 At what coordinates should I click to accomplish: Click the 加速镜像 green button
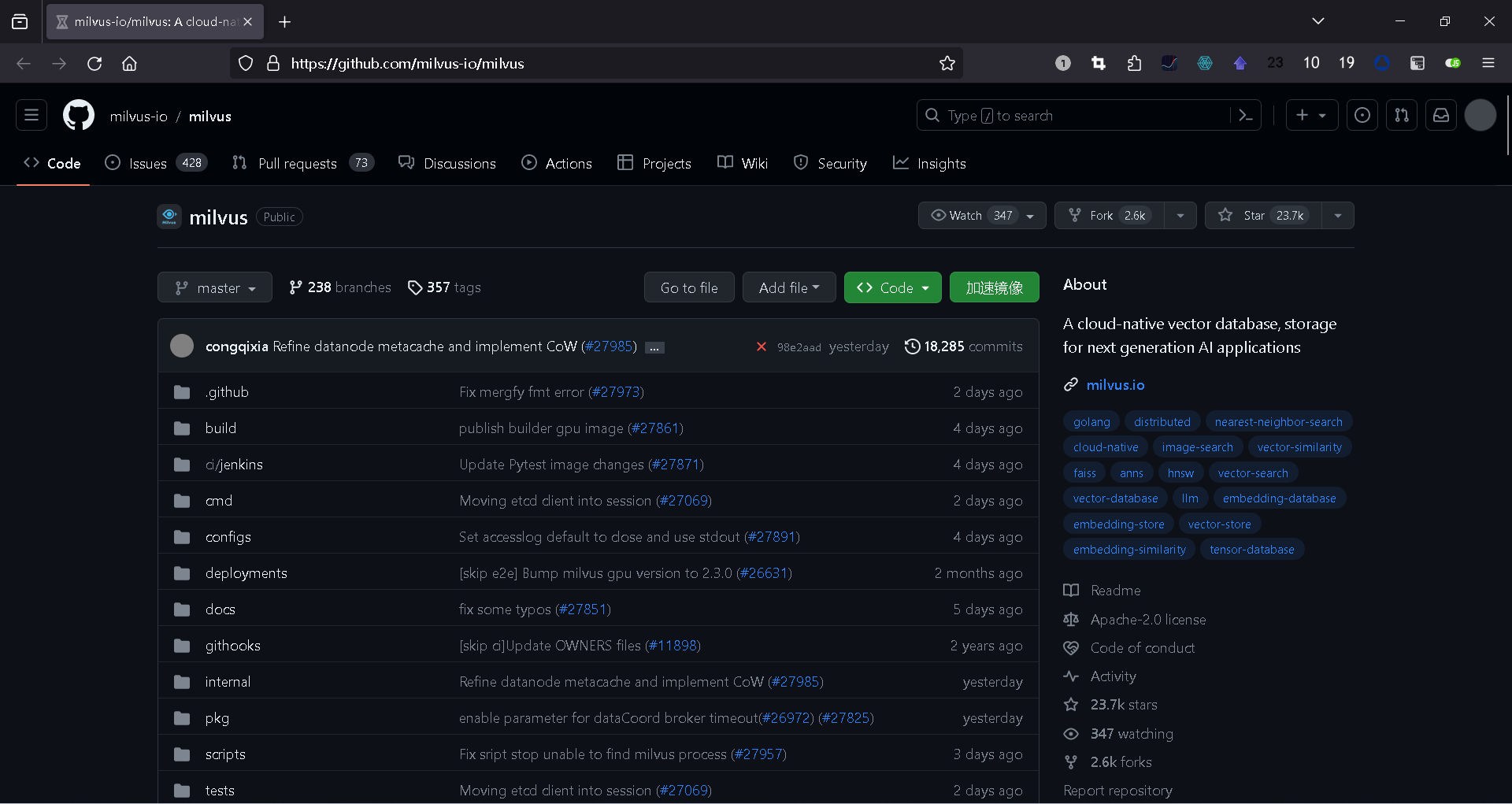[x=995, y=288]
